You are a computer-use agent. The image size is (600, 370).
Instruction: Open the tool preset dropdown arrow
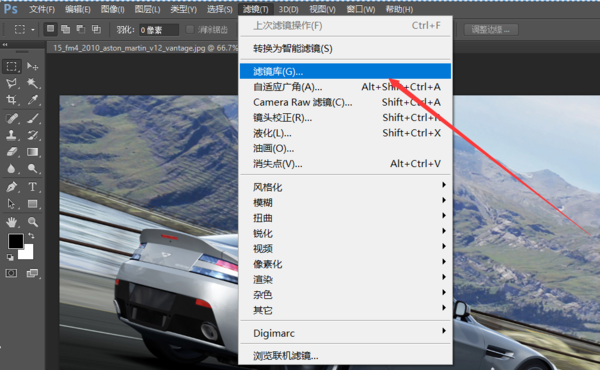click(33, 29)
